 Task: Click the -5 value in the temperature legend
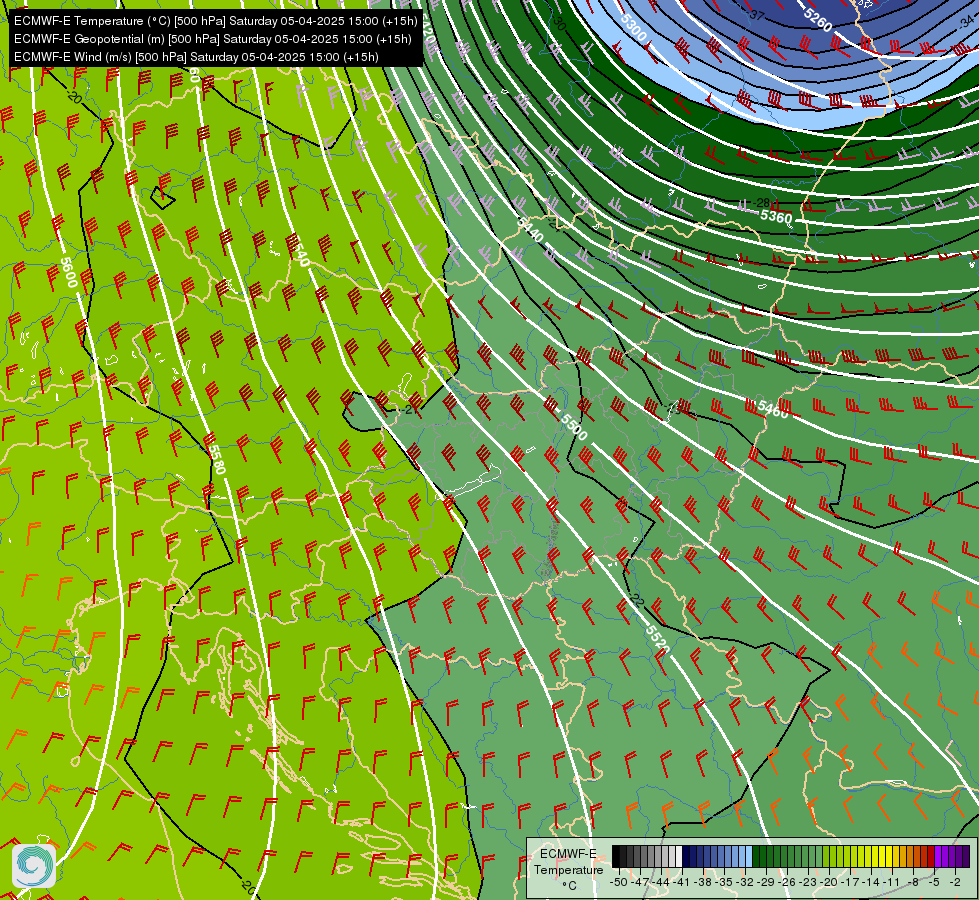934,882
